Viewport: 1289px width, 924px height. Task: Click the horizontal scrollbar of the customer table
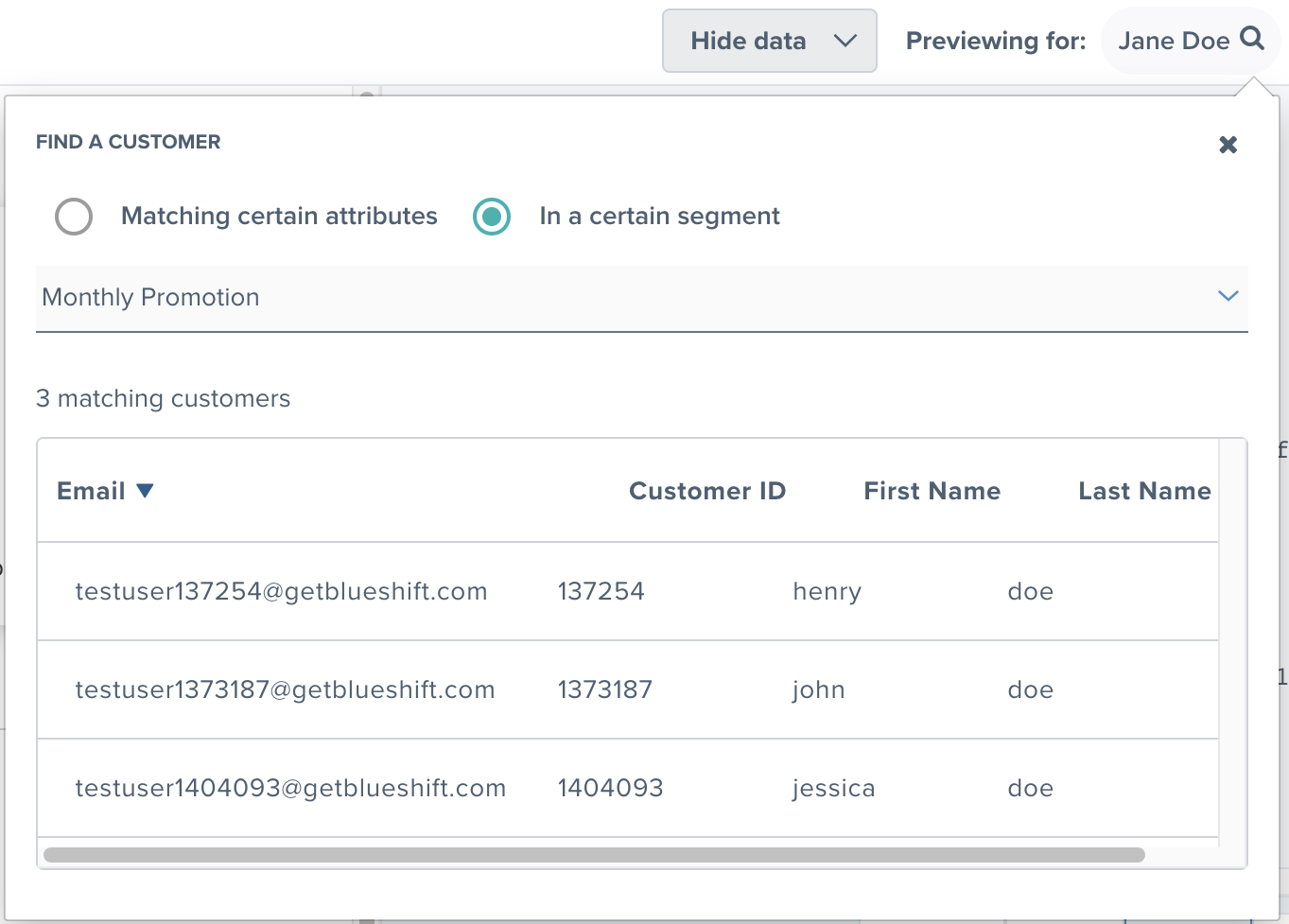594,855
